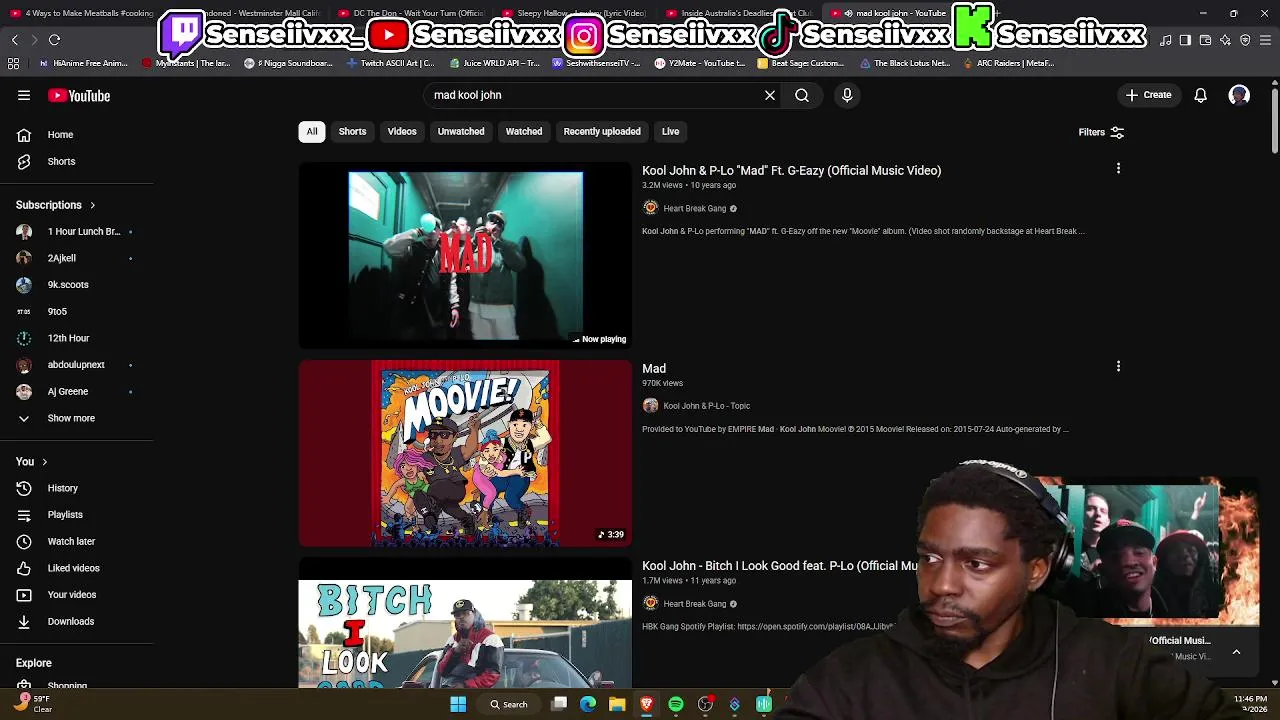Select the Shorts filter chip
The image size is (1280, 720).
352,131
